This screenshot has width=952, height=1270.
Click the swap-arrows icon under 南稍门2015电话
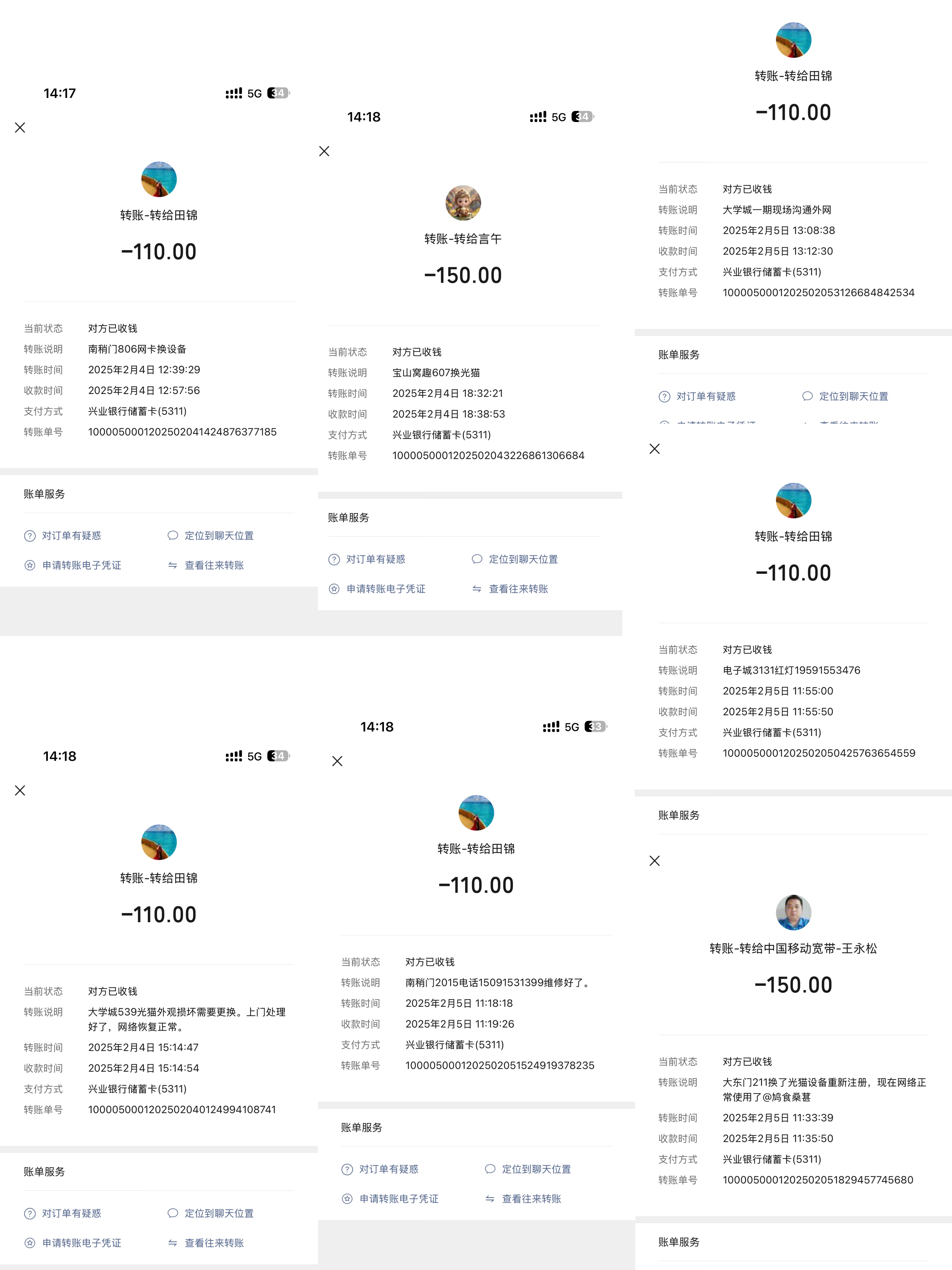pos(490,1199)
